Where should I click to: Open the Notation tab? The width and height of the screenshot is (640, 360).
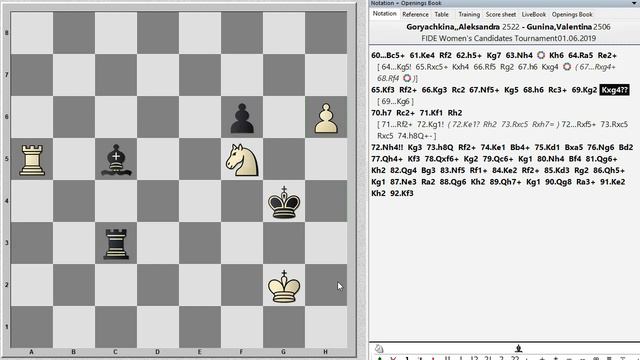point(384,13)
